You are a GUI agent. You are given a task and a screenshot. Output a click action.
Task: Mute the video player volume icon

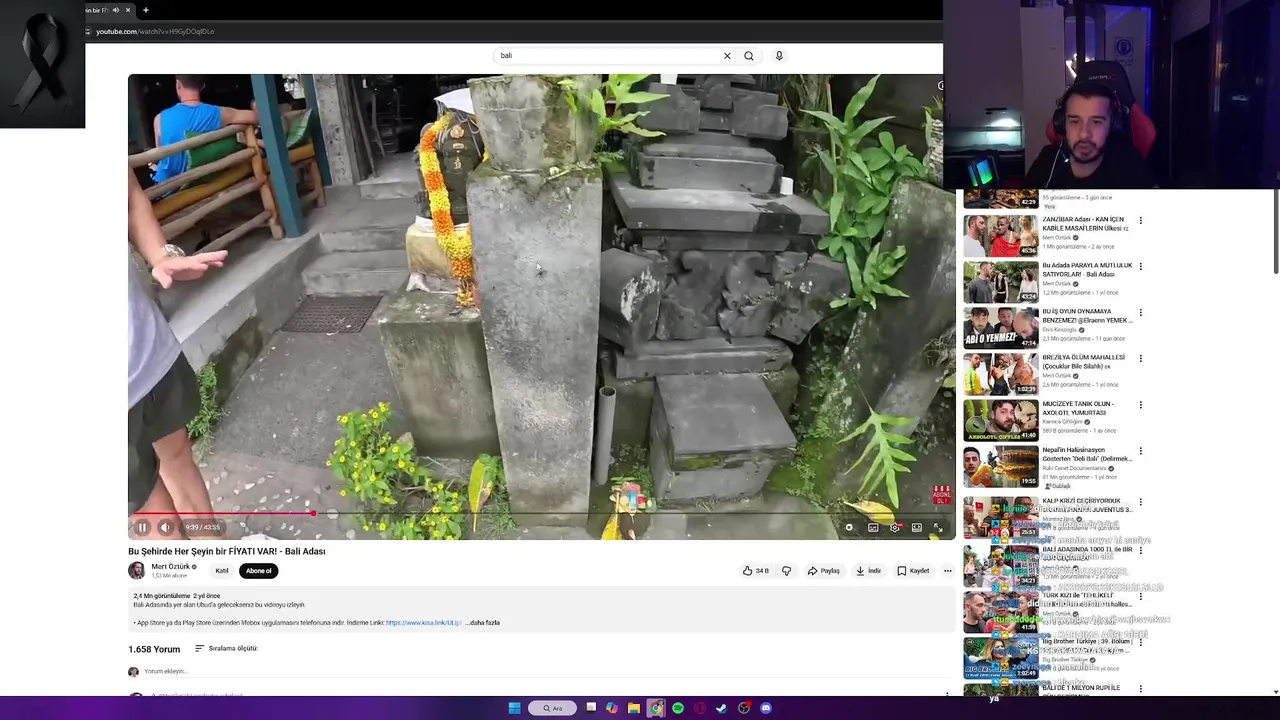[x=165, y=527]
